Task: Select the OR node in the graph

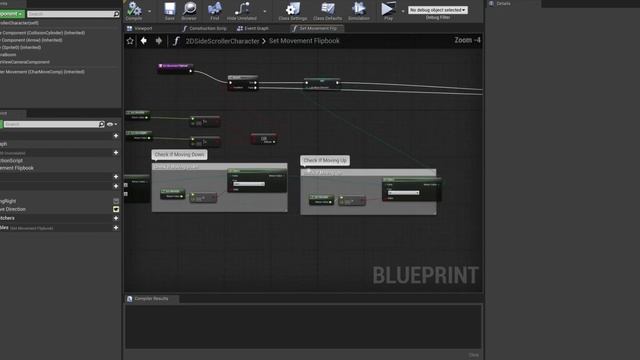Action: click(264, 139)
